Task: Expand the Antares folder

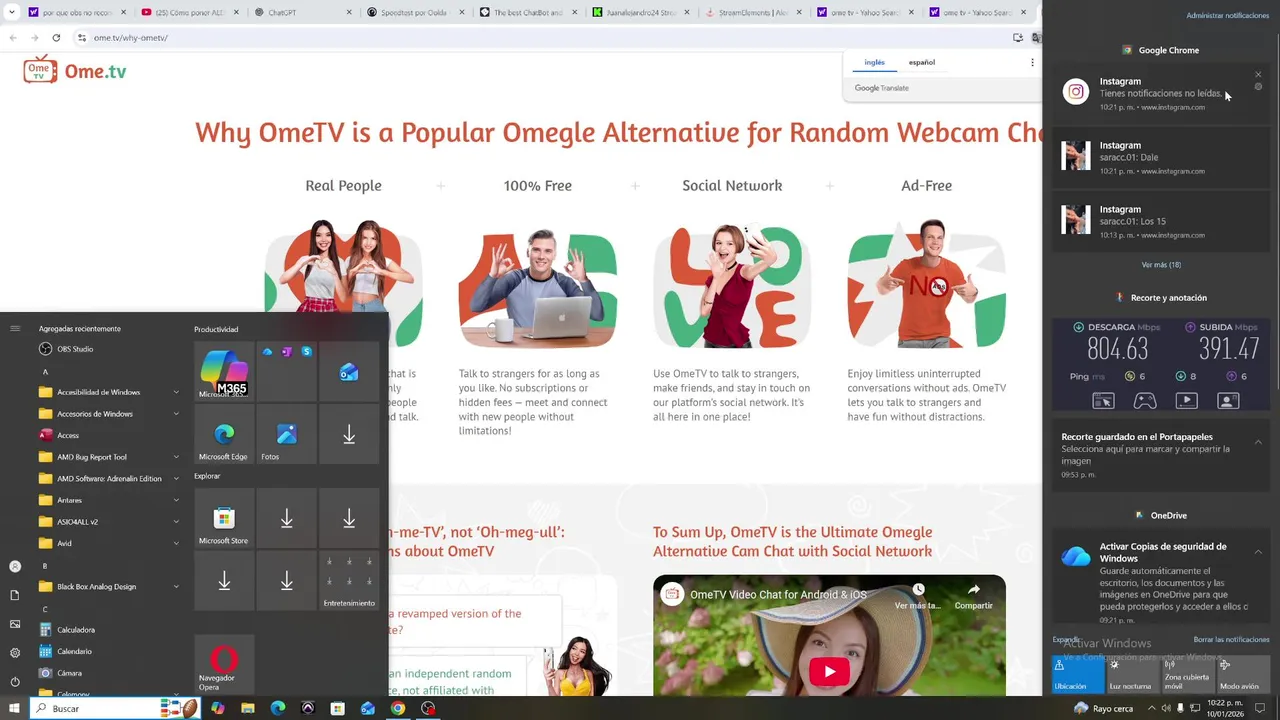Action: (x=110, y=500)
